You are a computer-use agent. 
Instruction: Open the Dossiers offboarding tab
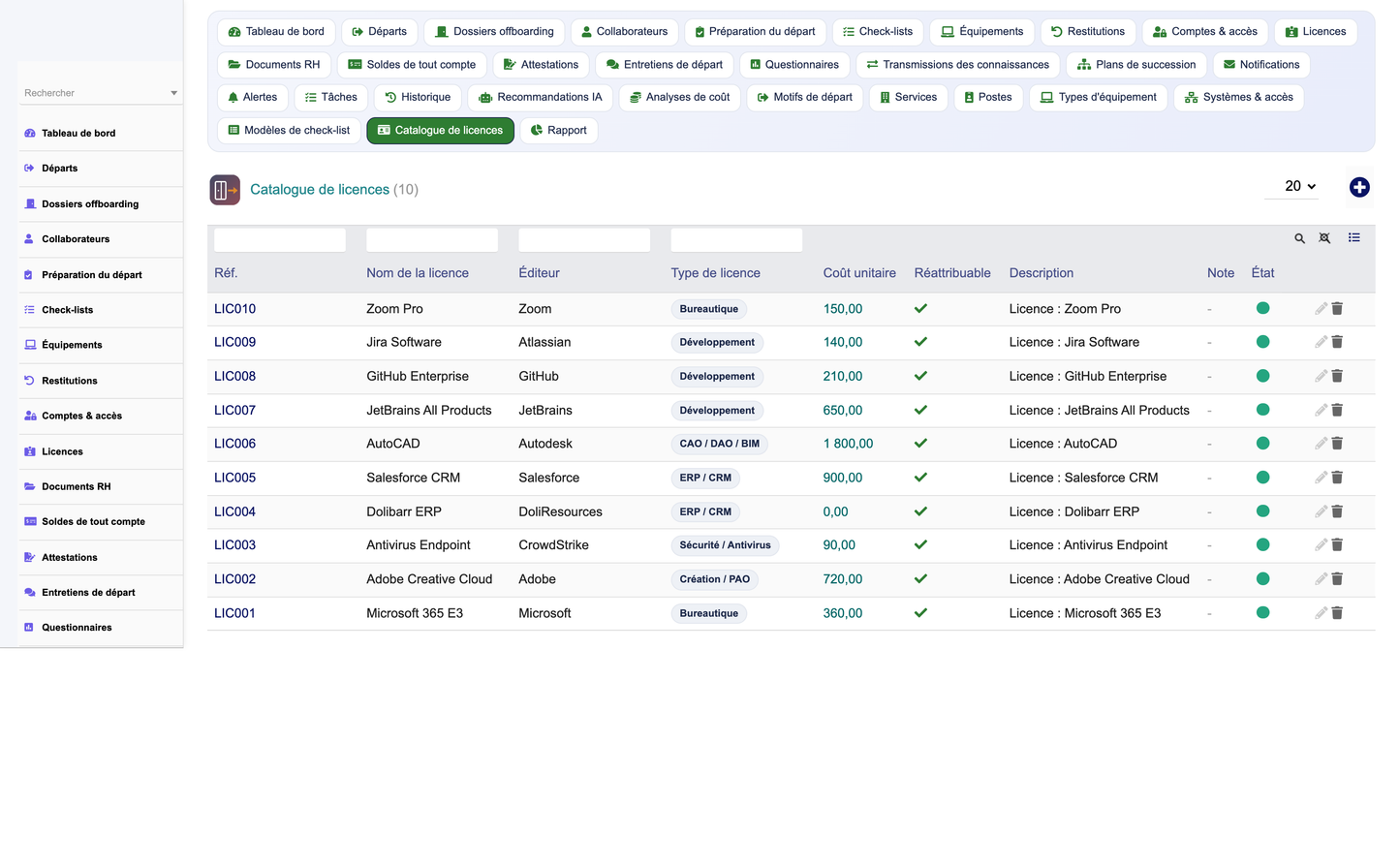pyautogui.click(x=494, y=32)
